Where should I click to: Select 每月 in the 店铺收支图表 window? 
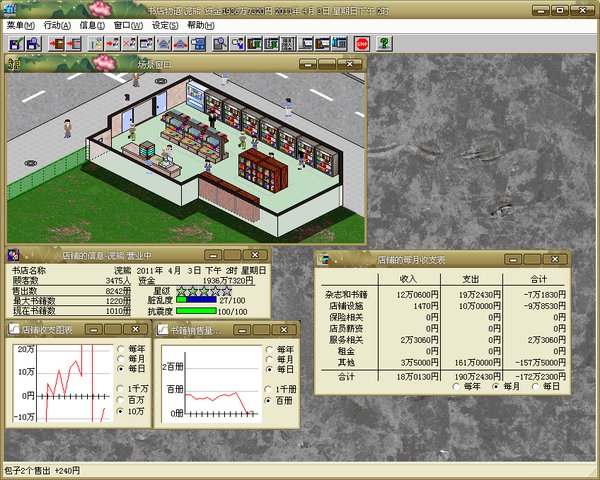[121, 359]
